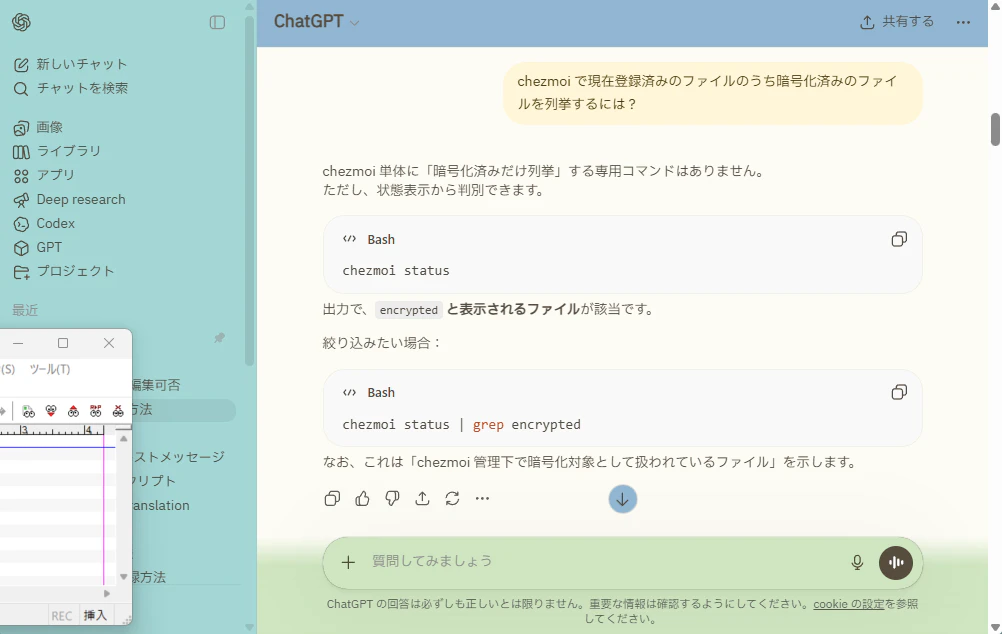Click find-next (down arrow binoculars) in editor toolbar
The height and width of the screenshot is (634, 1002).
click(x=51, y=411)
